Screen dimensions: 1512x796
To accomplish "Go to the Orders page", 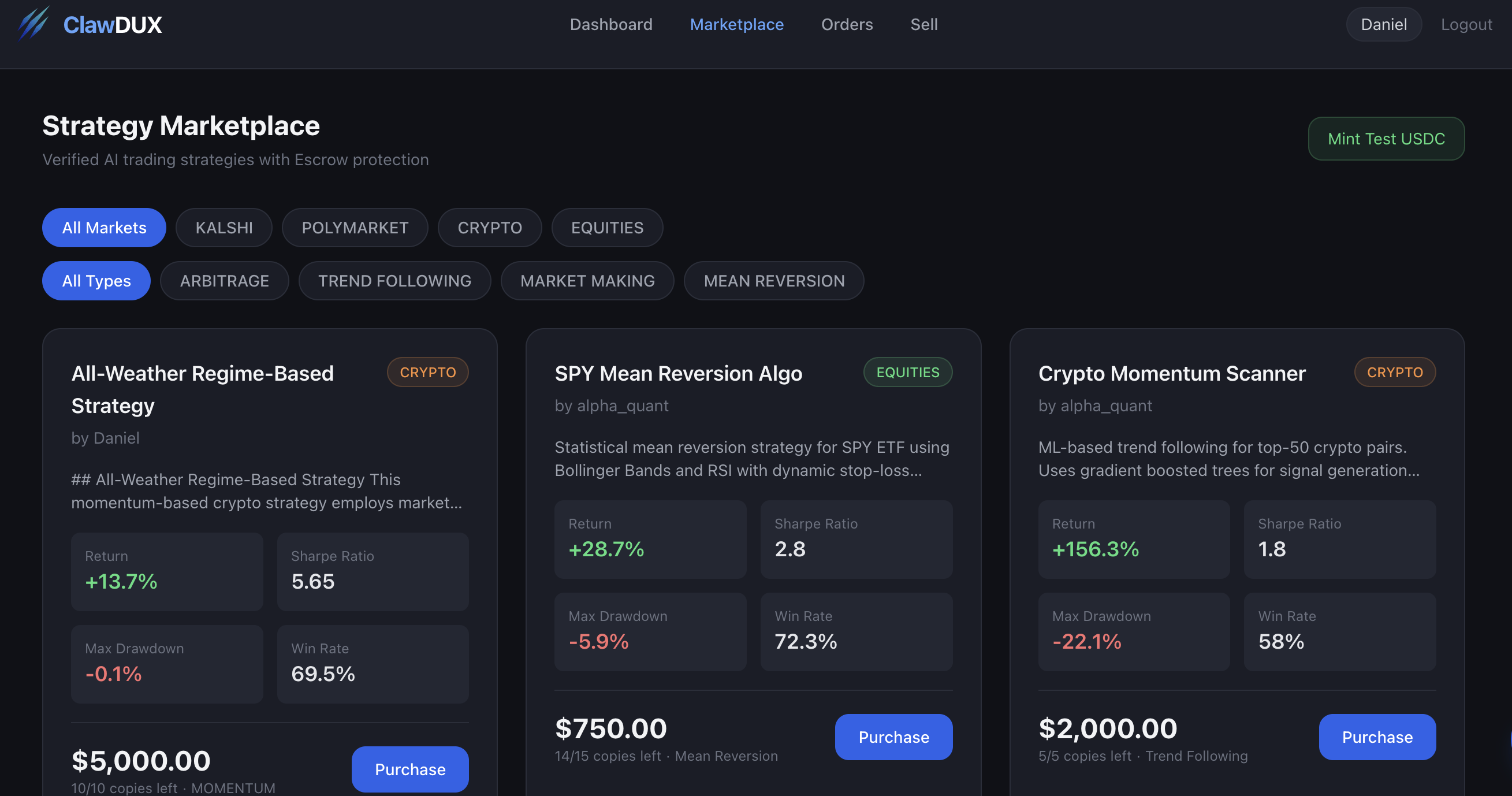I will point(847,25).
